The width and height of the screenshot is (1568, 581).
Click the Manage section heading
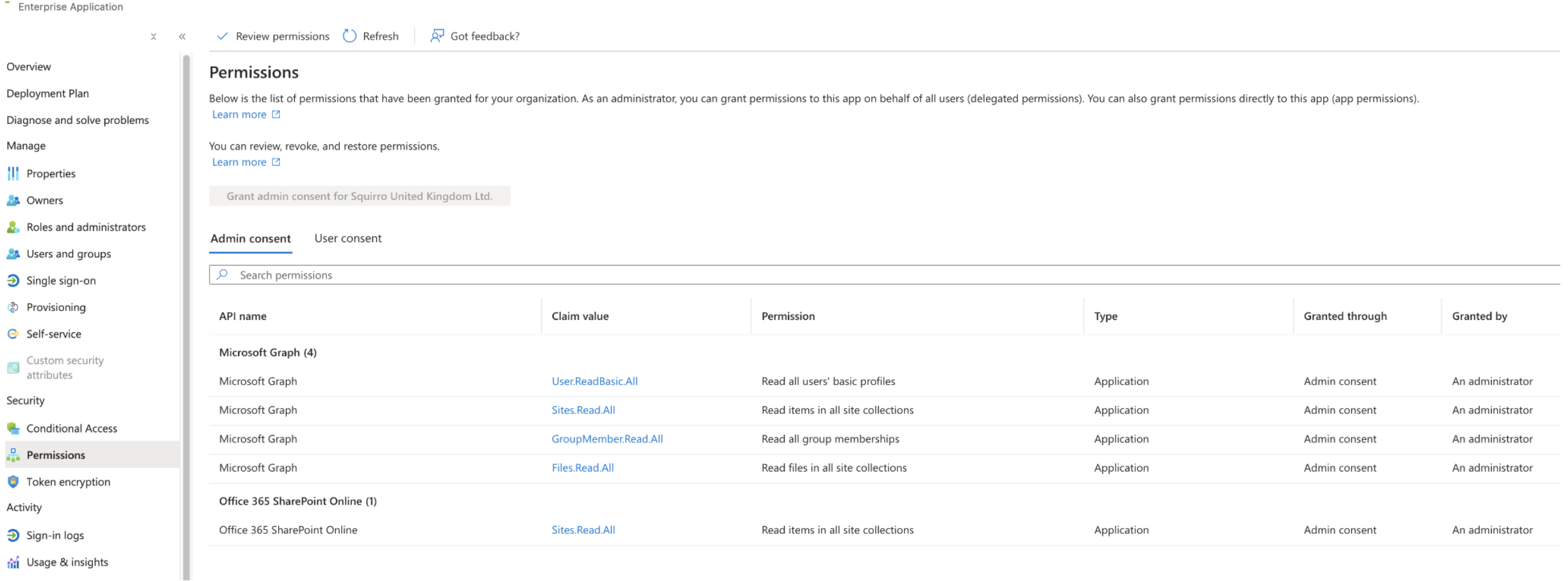point(26,146)
